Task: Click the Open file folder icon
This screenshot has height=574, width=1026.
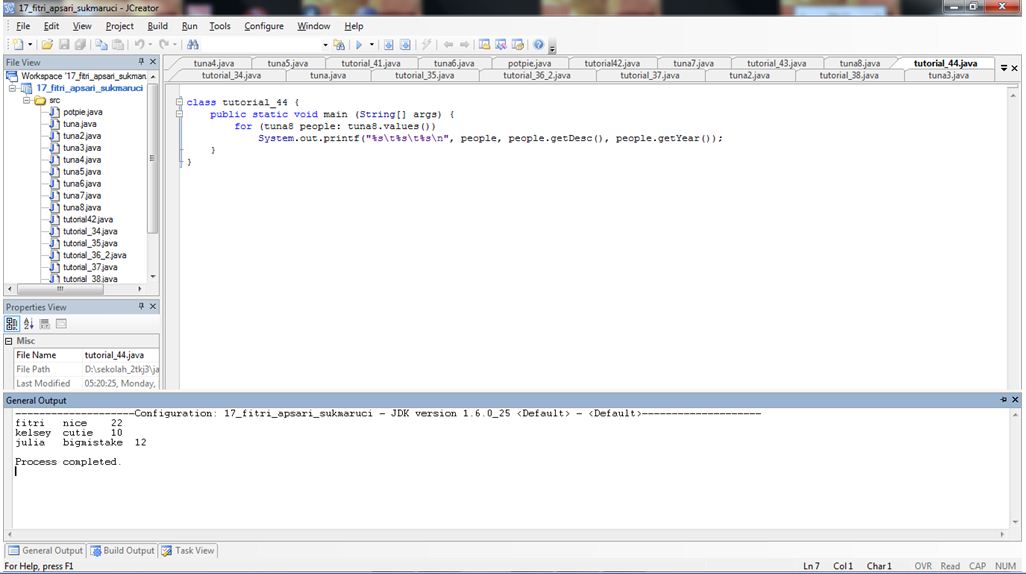Action: coord(46,45)
